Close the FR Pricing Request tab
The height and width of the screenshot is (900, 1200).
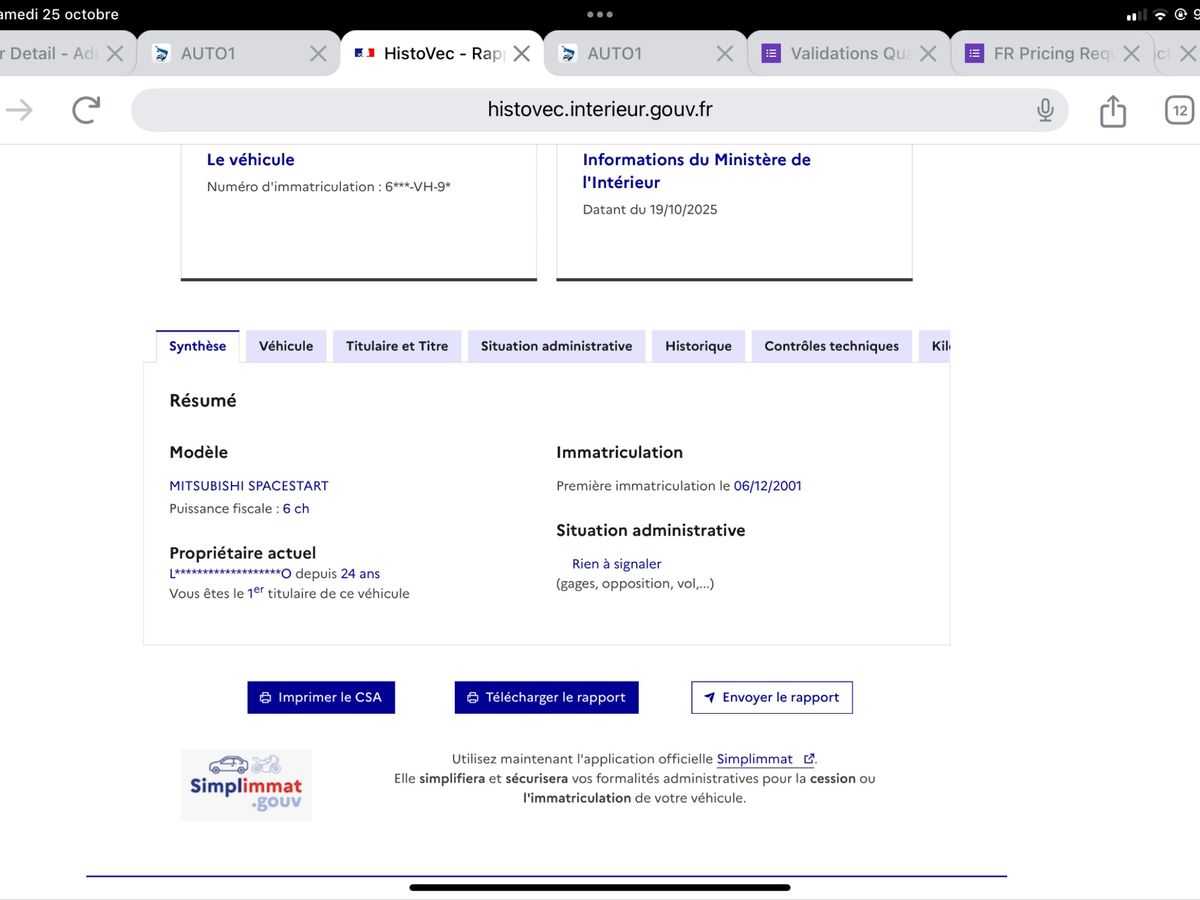point(1131,54)
